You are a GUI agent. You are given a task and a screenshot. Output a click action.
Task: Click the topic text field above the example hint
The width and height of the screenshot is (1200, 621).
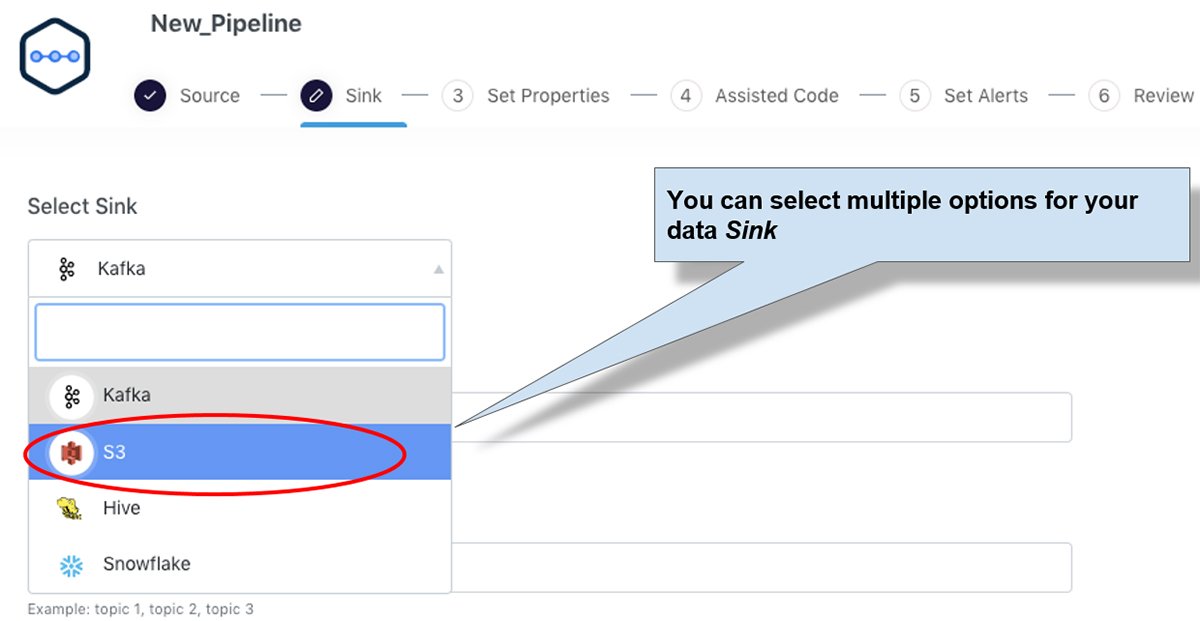coord(760,568)
